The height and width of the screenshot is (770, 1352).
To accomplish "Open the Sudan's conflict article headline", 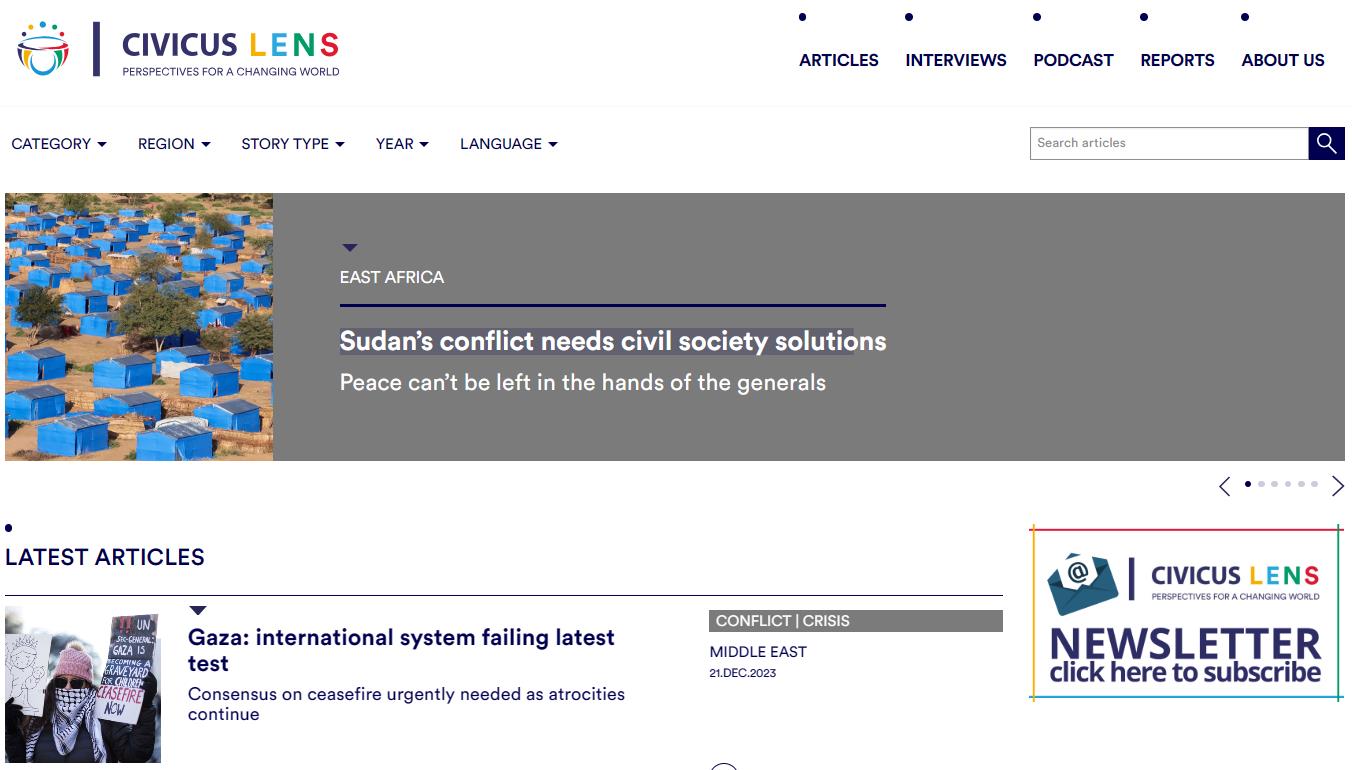I will click(x=612, y=341).
